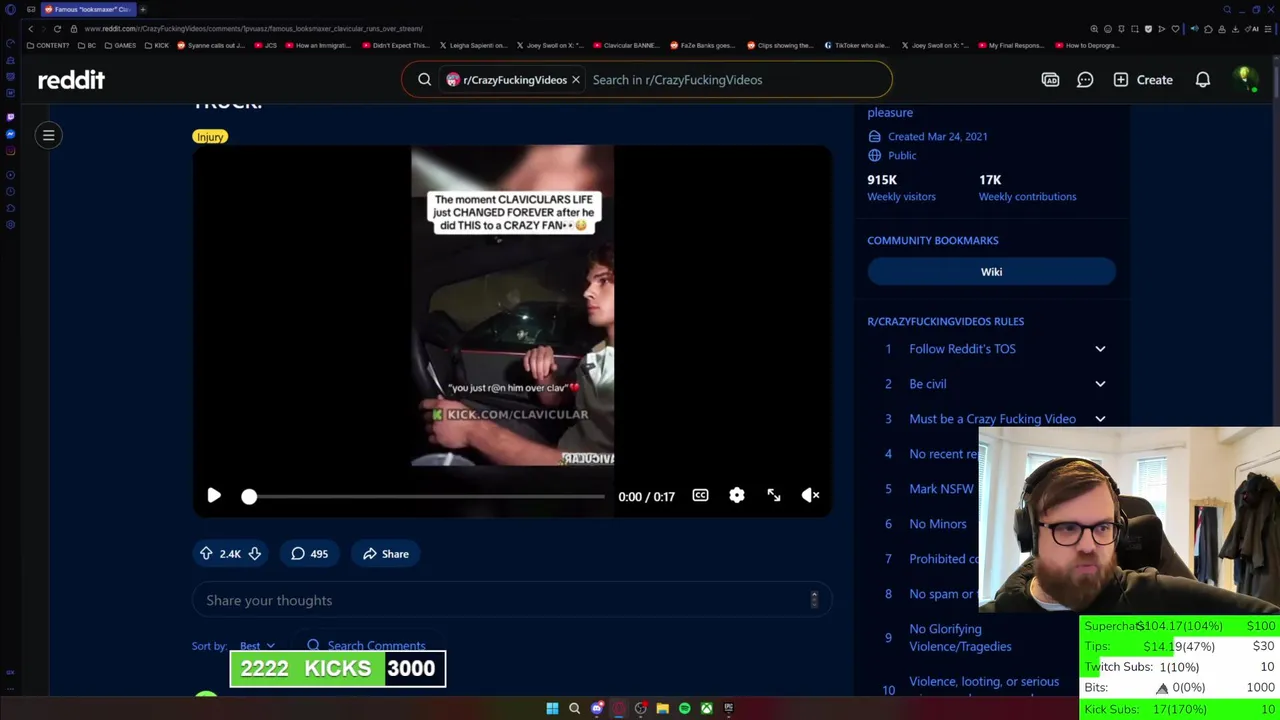Viewport: 1280px width, 720px height.
Task: Click the video thumbnail area
Action: pyautogui.click(x=512, y=306)
